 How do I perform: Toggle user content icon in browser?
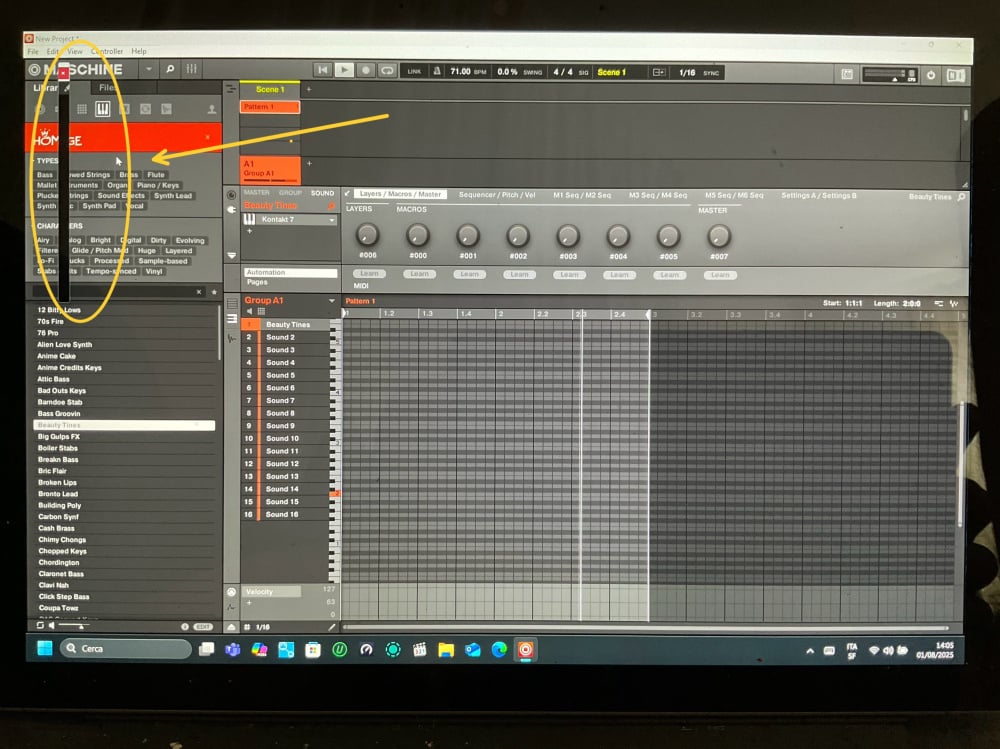211,110
